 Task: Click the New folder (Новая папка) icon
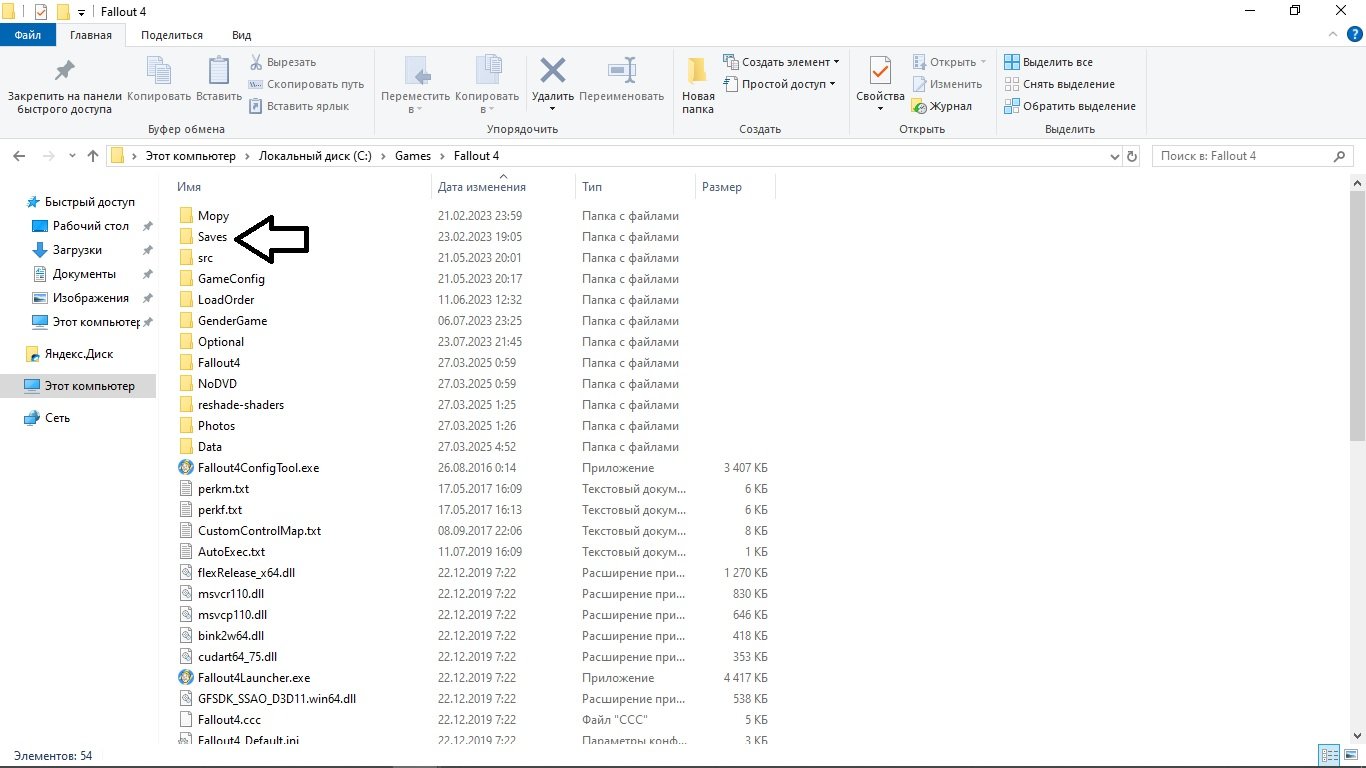click(x=698, y=72)
